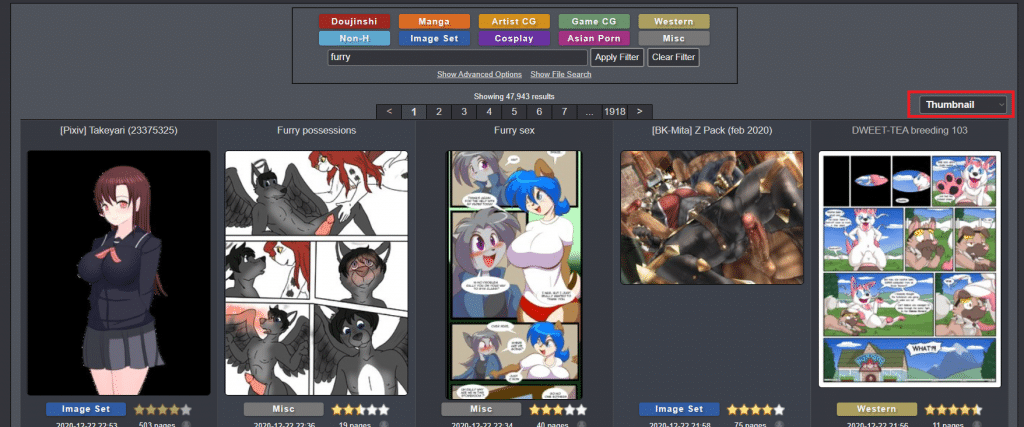Image resolution: width=1024 pixels, height=427 pixels.
Task: Open the DWEET-TEA comic cover thumbnail
Action: pos(910,269)
